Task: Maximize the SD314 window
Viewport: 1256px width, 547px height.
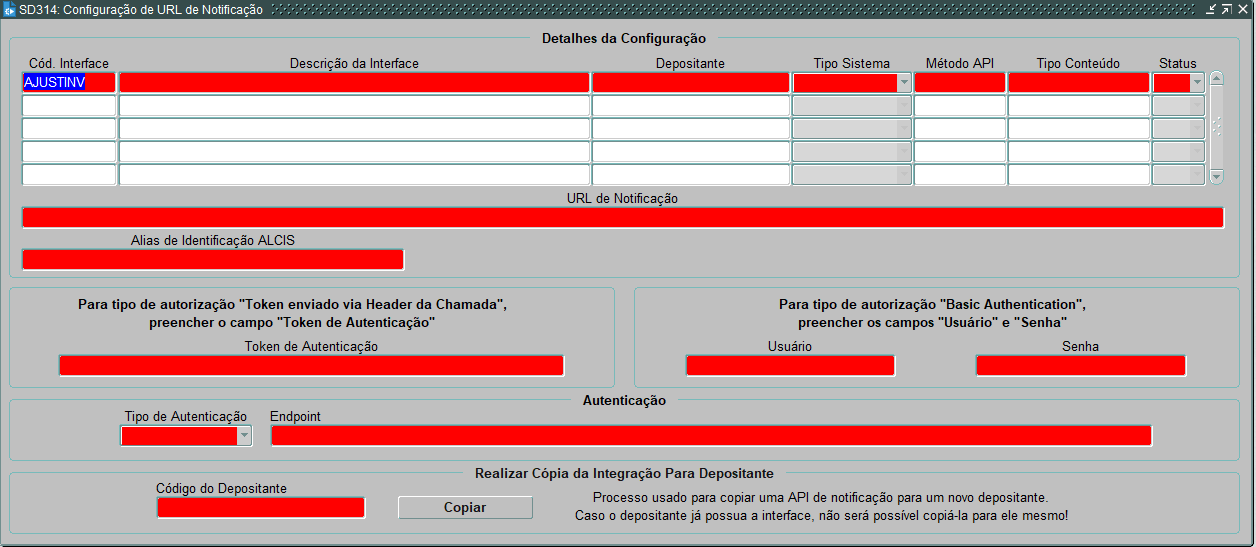Action: [1227, 9]
